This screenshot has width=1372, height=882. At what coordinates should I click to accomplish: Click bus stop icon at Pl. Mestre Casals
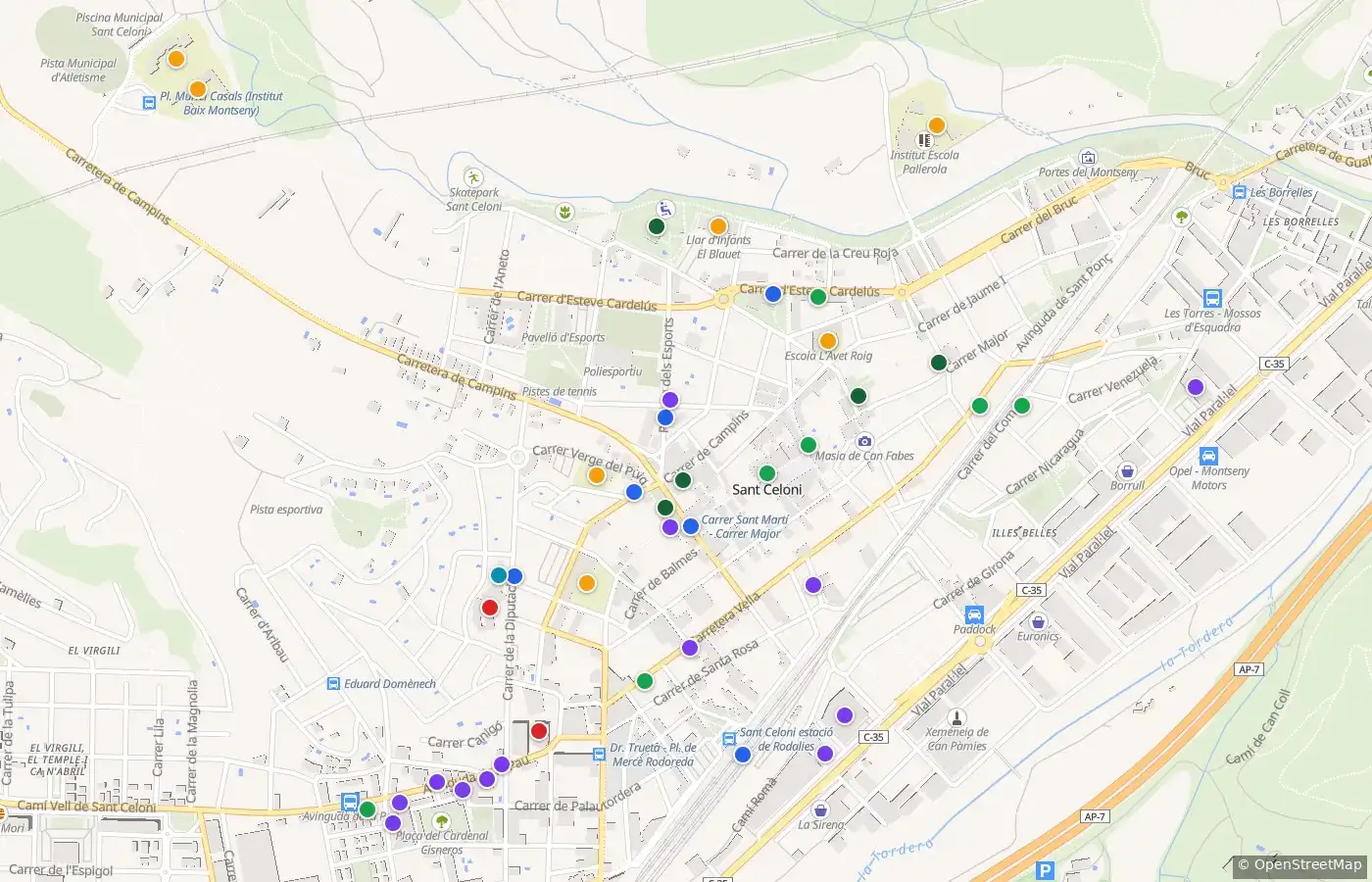tap(149, 102)
